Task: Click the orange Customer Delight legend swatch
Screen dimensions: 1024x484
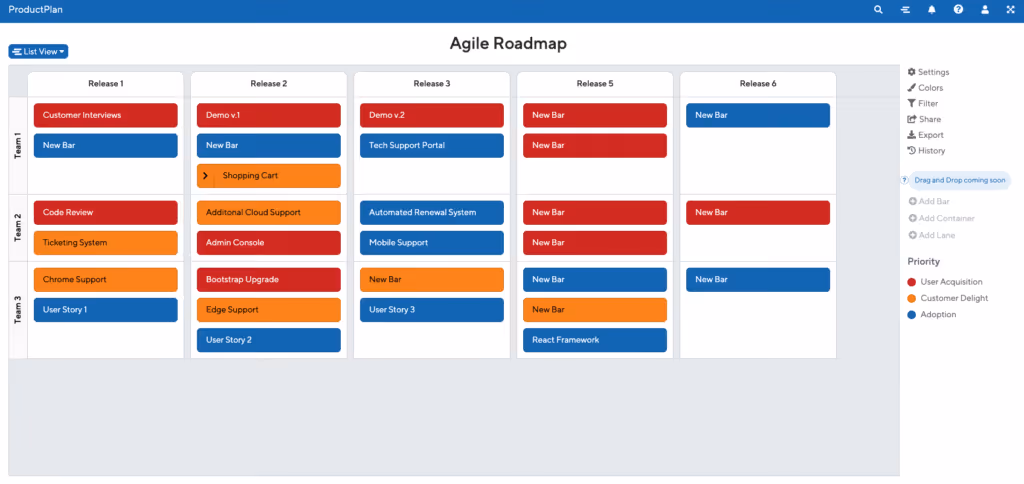Action: tap(912, 298)
